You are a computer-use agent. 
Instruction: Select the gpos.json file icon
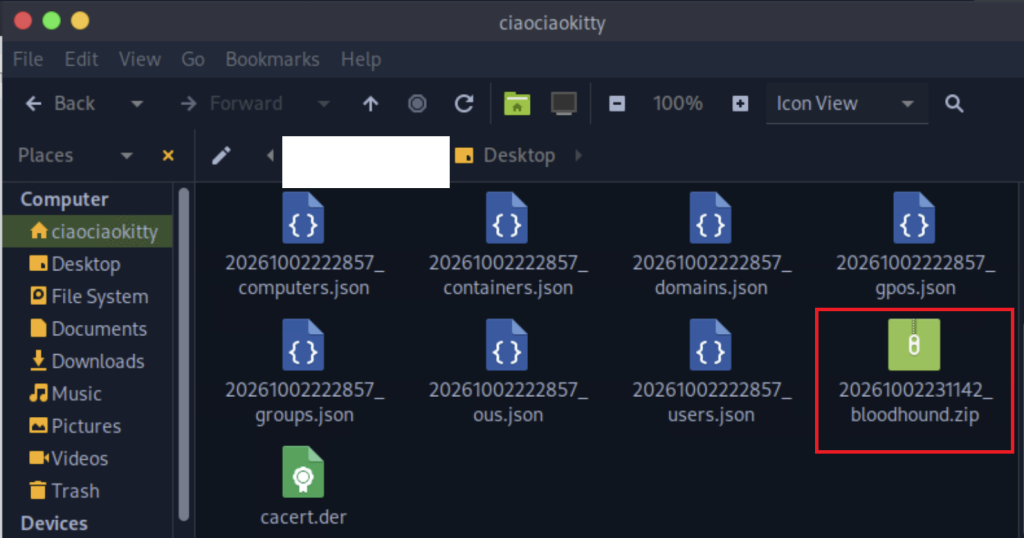coord(914,218)
